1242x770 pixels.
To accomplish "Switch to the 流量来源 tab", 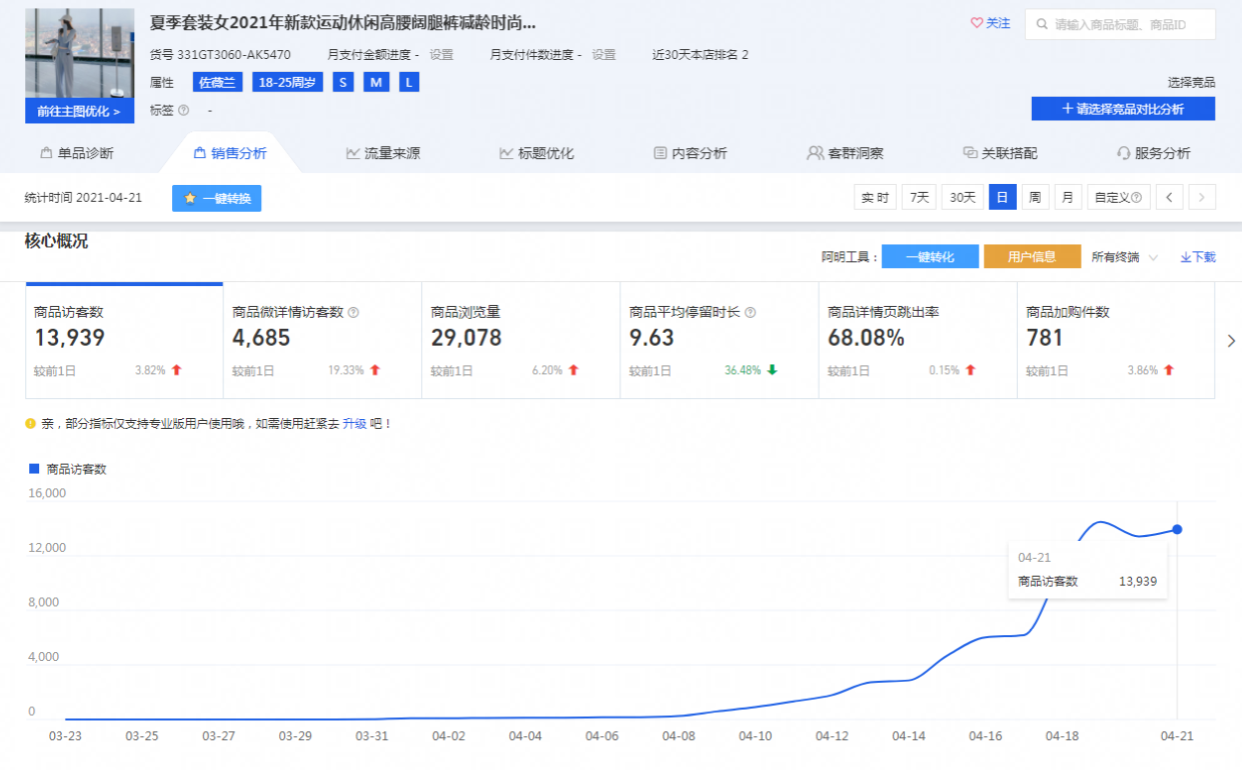I will coord(383,153).
